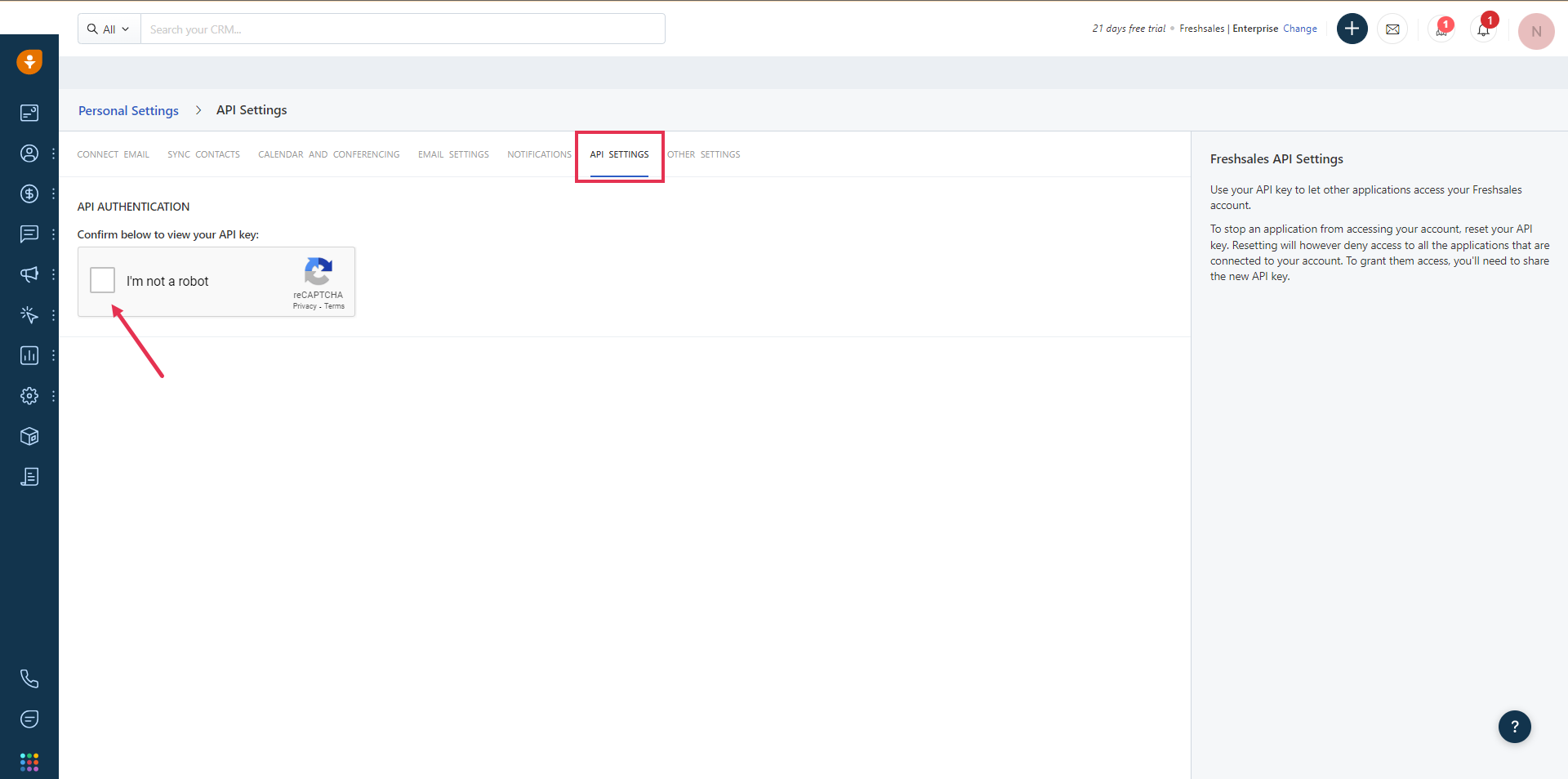The image size is (1568, 779).
Task: Open the Documents page icon
Action: point(29,477)
